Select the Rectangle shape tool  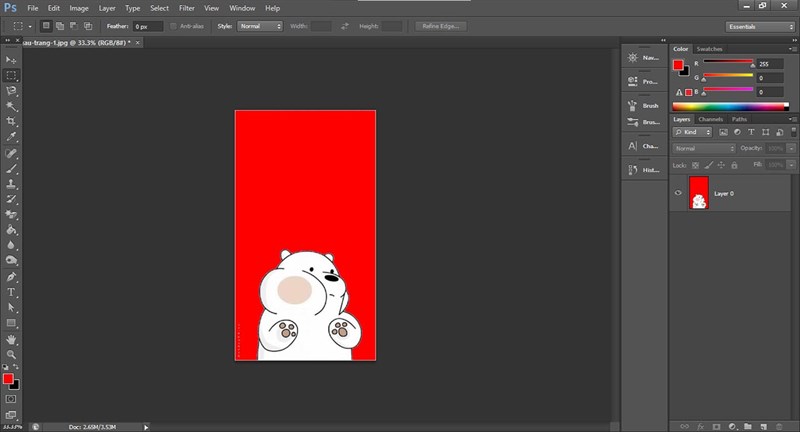click(11, 323)
